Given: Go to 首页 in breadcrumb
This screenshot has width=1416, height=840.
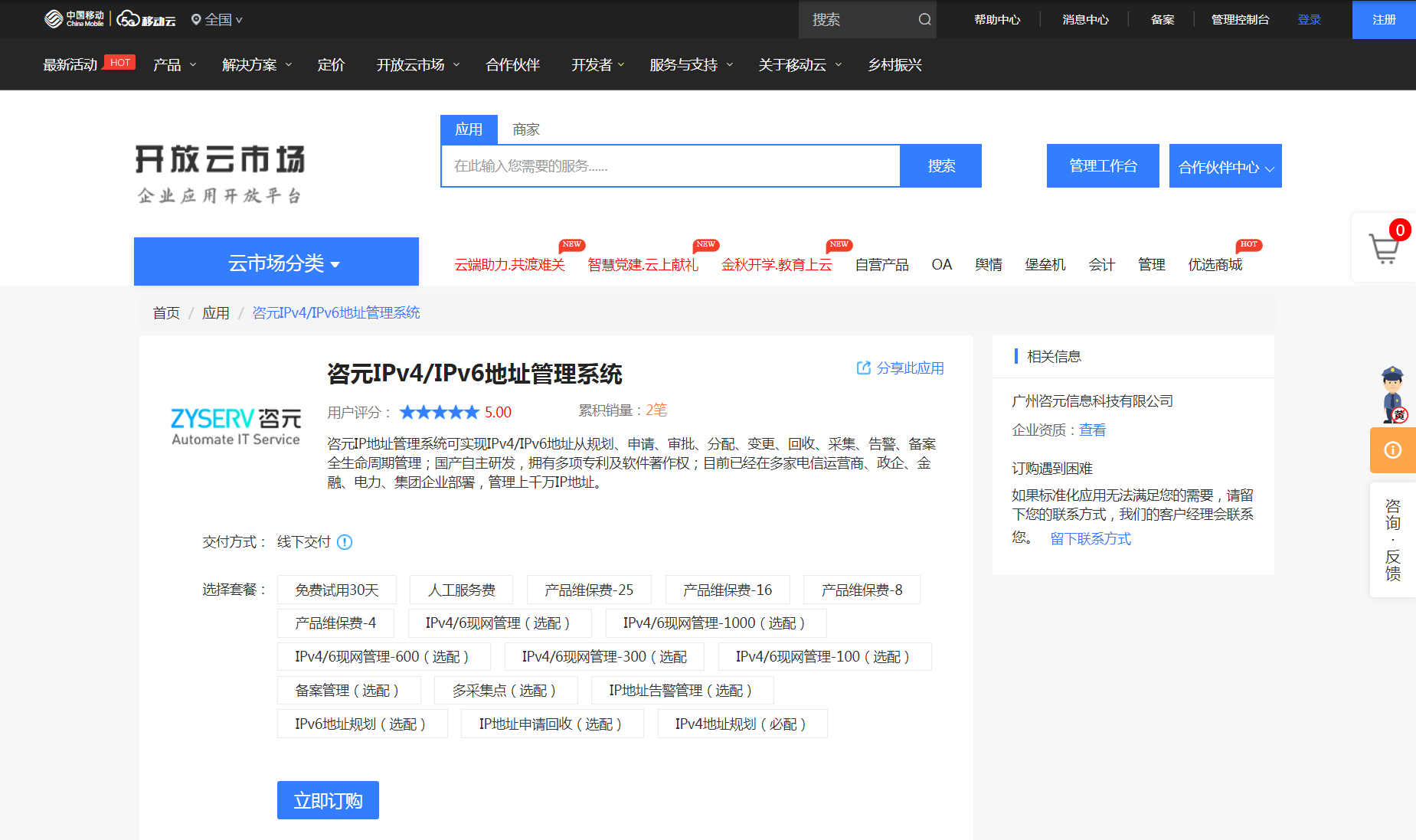Looking at the screenshot, I should tap(166, 312).
